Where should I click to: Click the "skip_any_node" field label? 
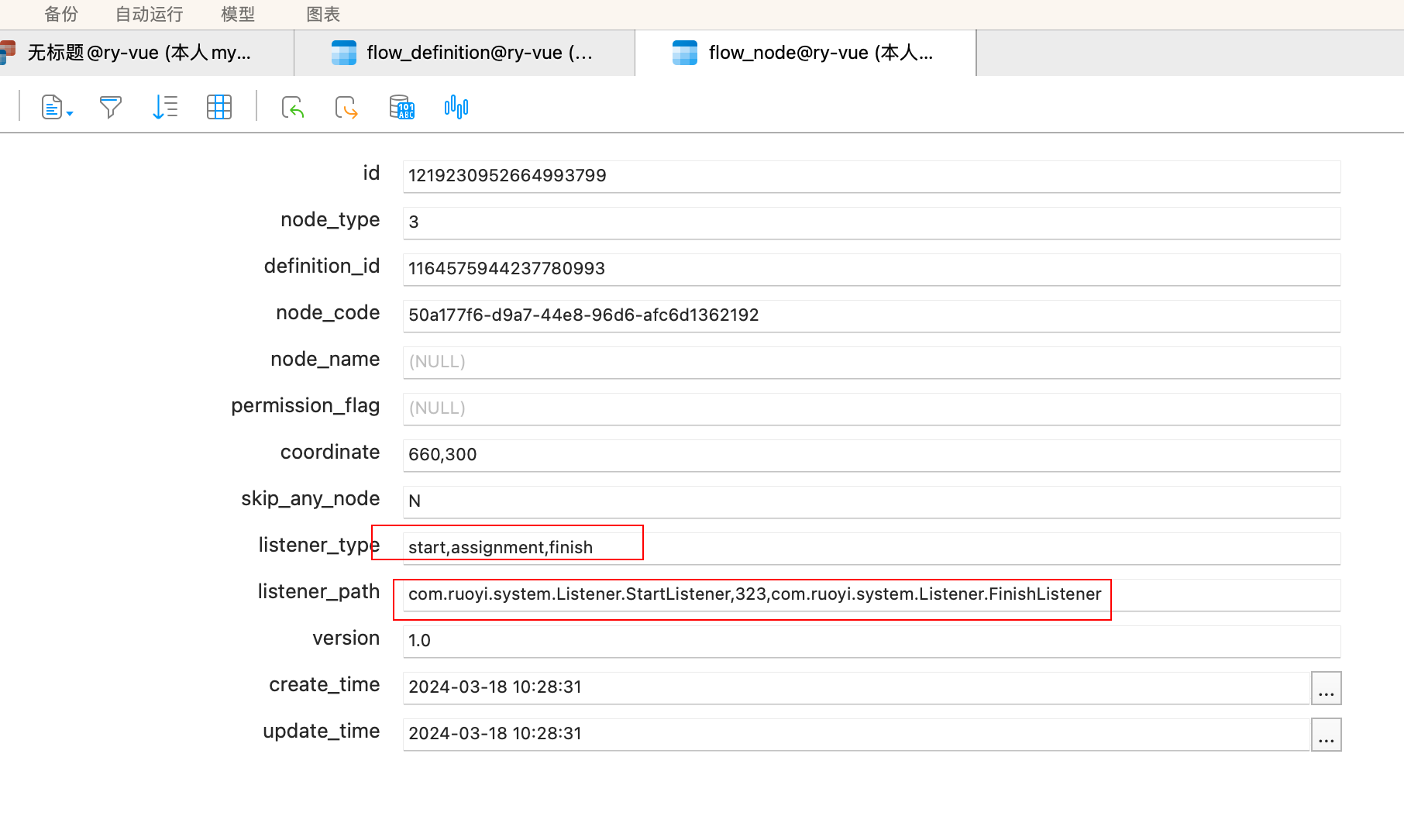pyautogui.click(x=311, y=499)
